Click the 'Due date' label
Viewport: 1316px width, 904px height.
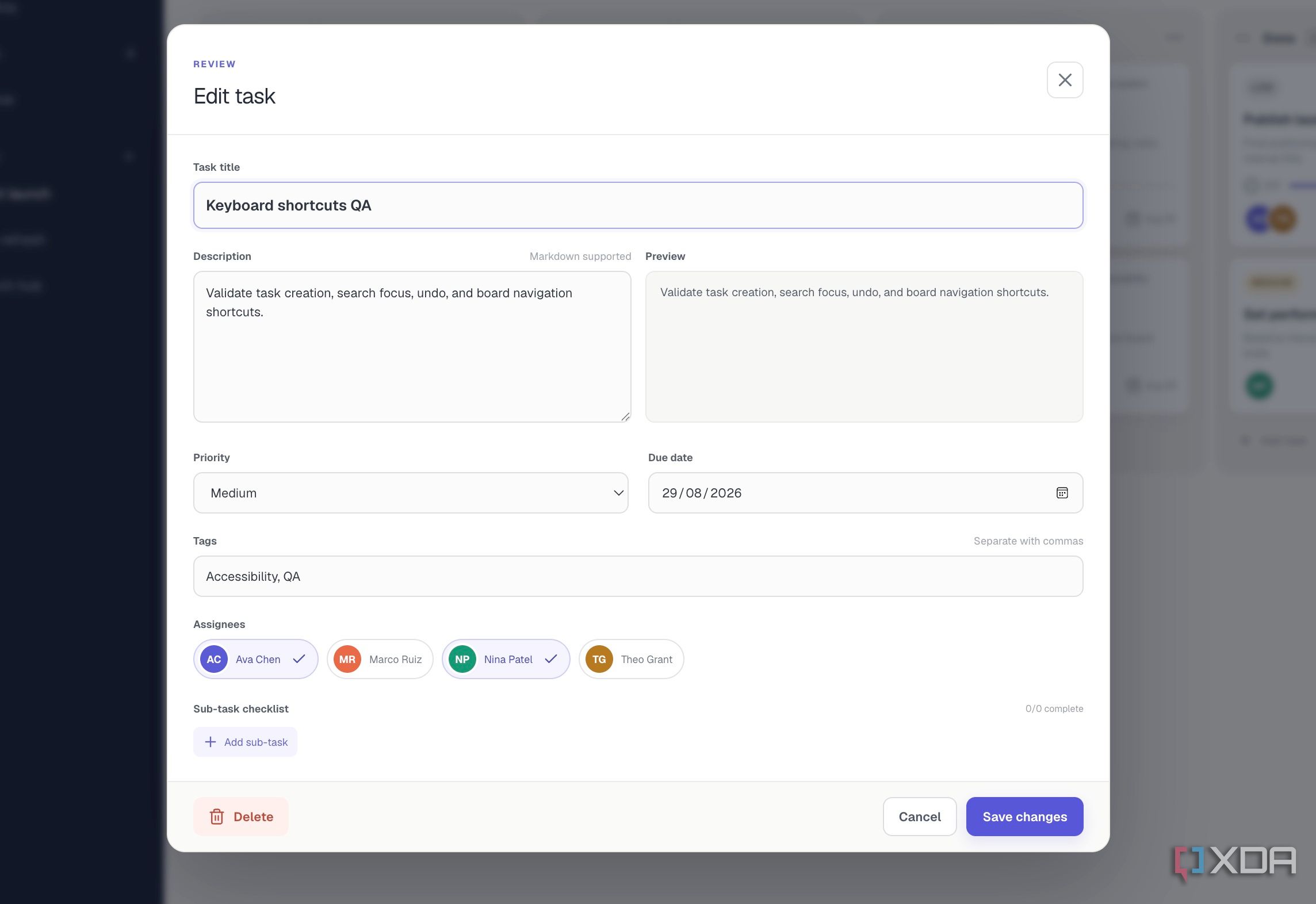671,458
